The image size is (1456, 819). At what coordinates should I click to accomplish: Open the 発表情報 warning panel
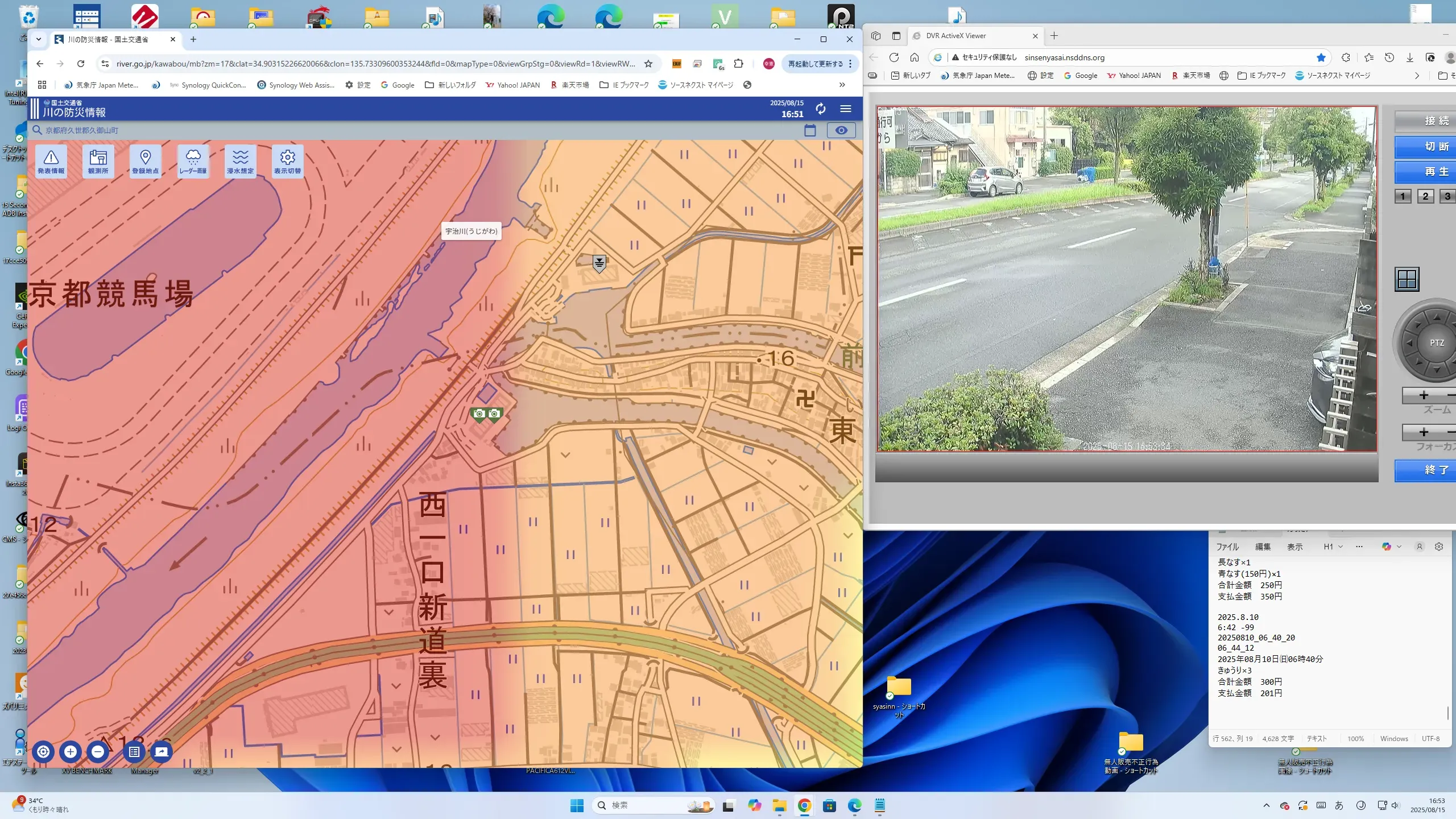51,162
